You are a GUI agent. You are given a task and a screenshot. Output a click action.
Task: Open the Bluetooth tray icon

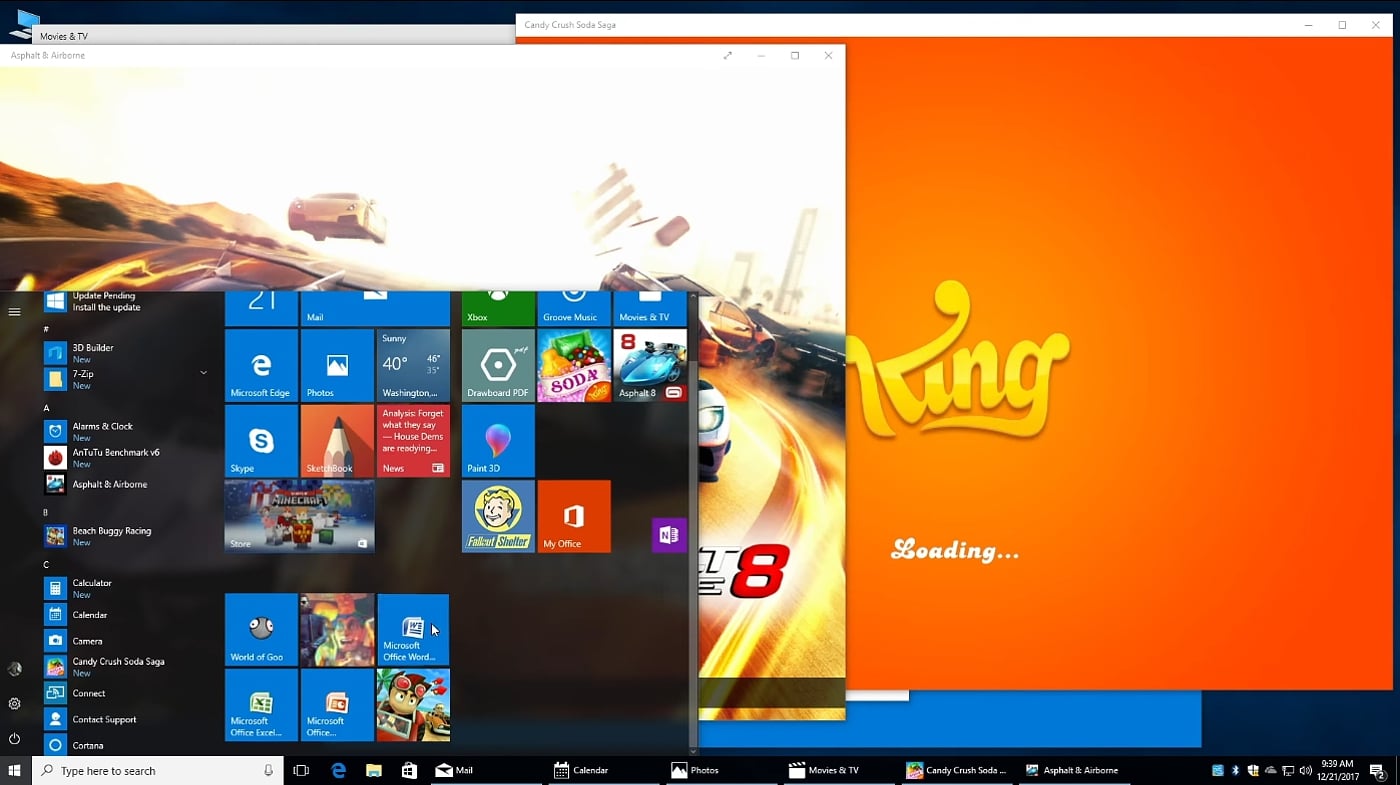coord(1235,770)
